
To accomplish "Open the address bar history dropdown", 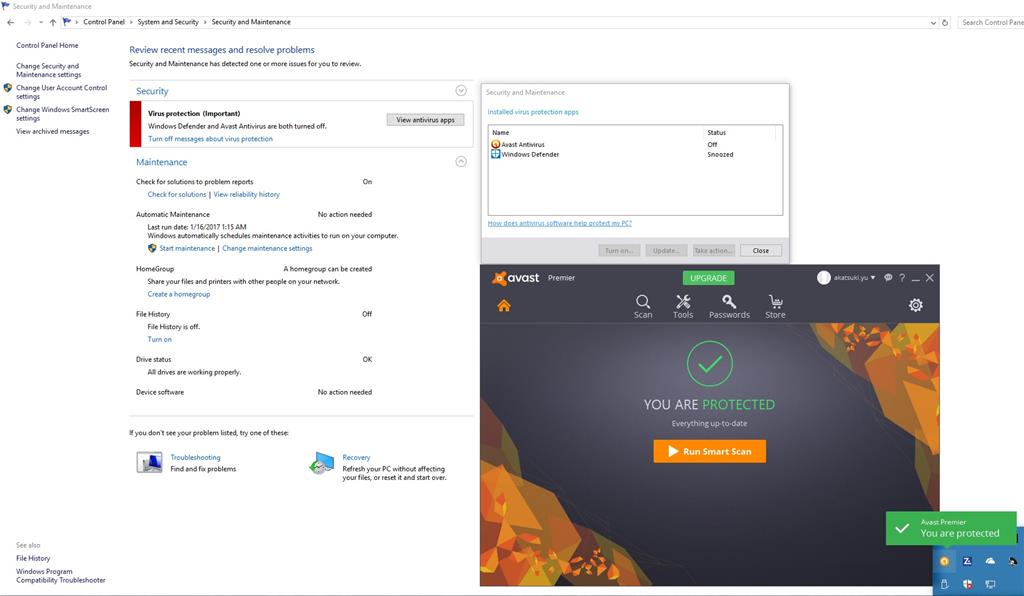I will coord(933,22).
